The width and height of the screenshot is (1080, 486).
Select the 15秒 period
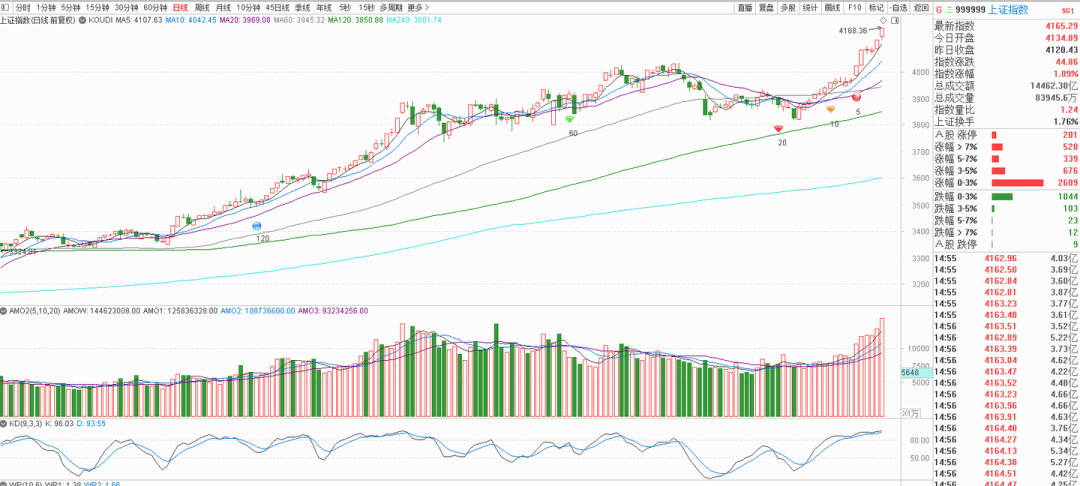[x=366, y=8]
